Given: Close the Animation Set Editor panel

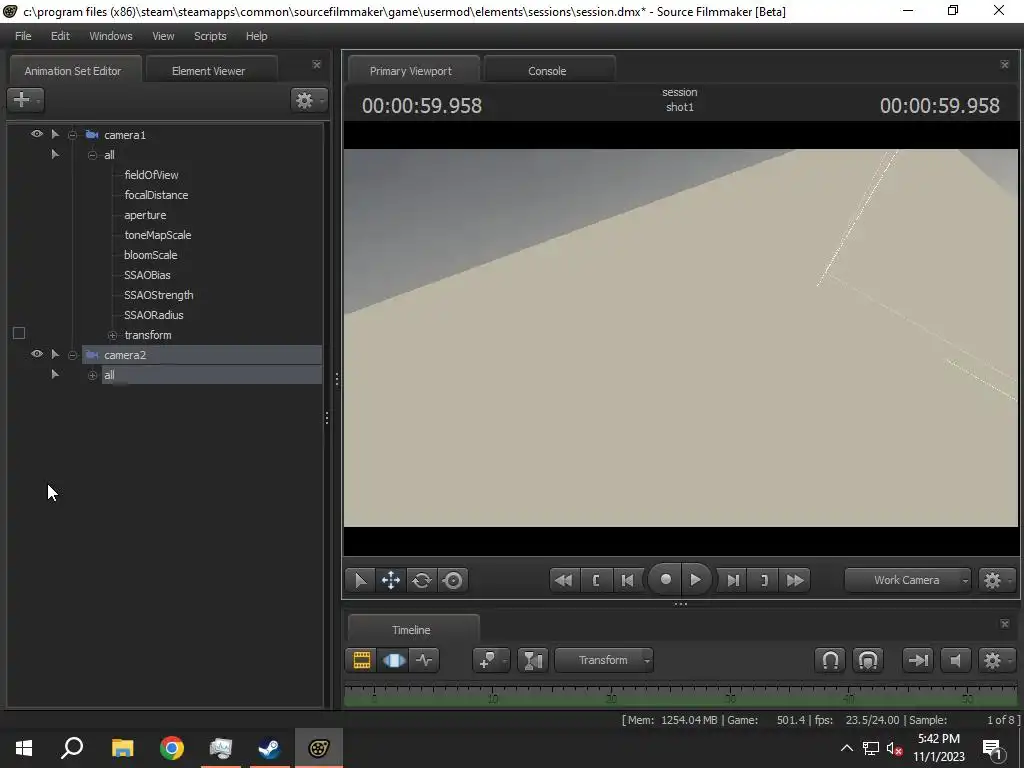Looking at the screenshot, I should pos(317,65).
